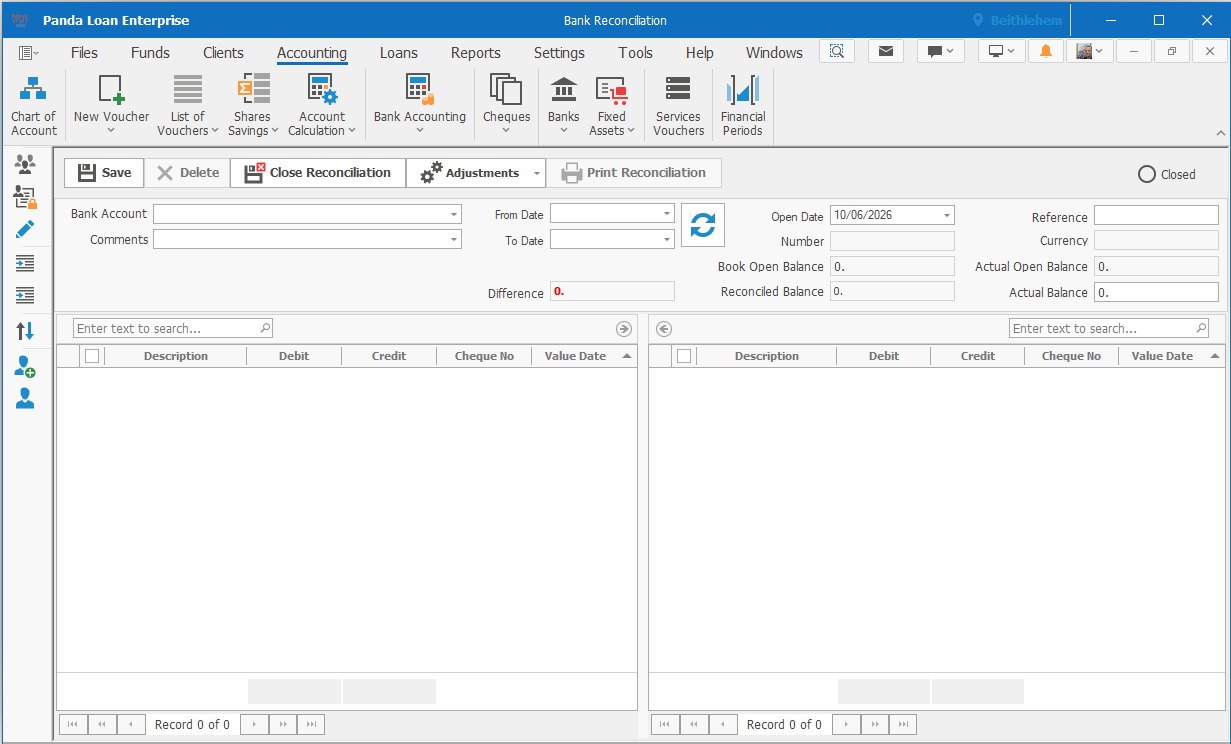Open the Loans menu

399,53
